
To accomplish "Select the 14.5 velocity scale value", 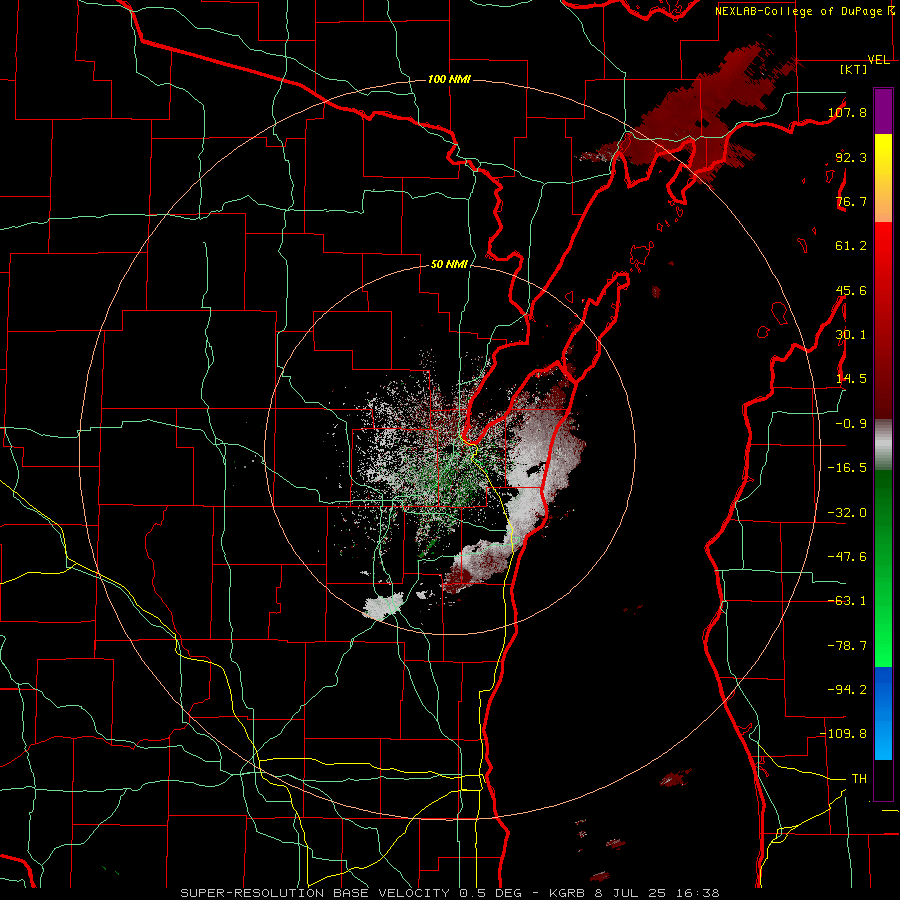I will pos(851,379).
